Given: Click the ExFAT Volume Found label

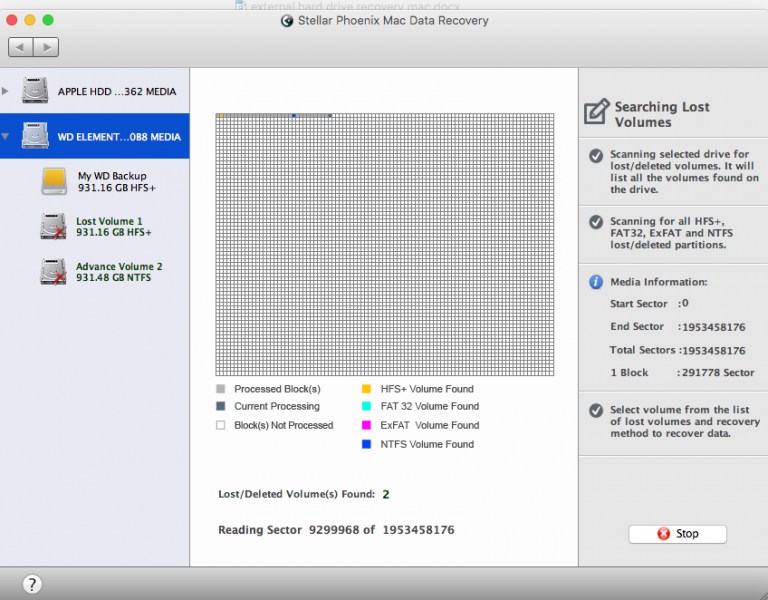Looking at the screenshot, I should pyautogui.click(x=430, y=425).
